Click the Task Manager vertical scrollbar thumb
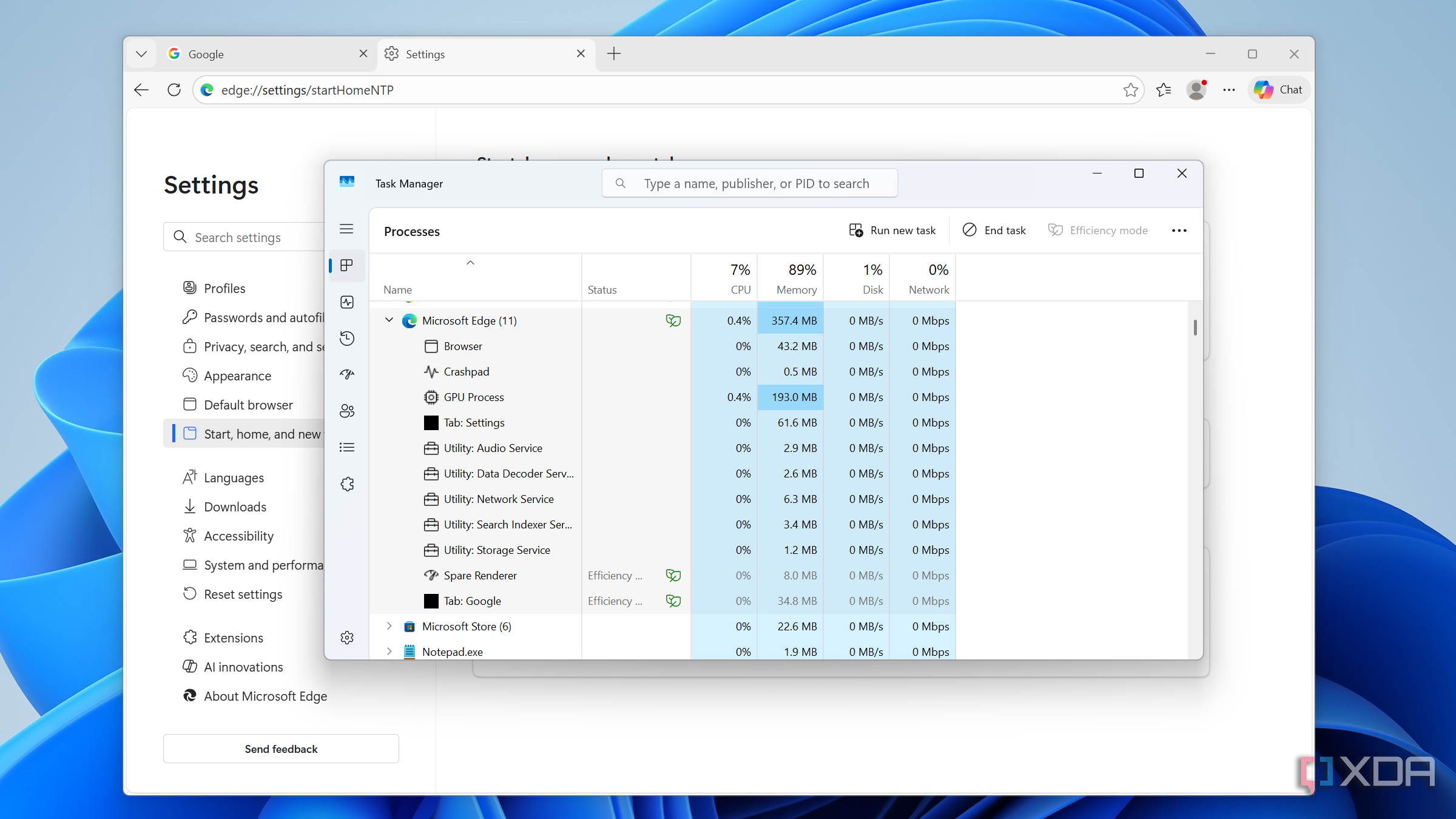 (x=1195, y=328)
